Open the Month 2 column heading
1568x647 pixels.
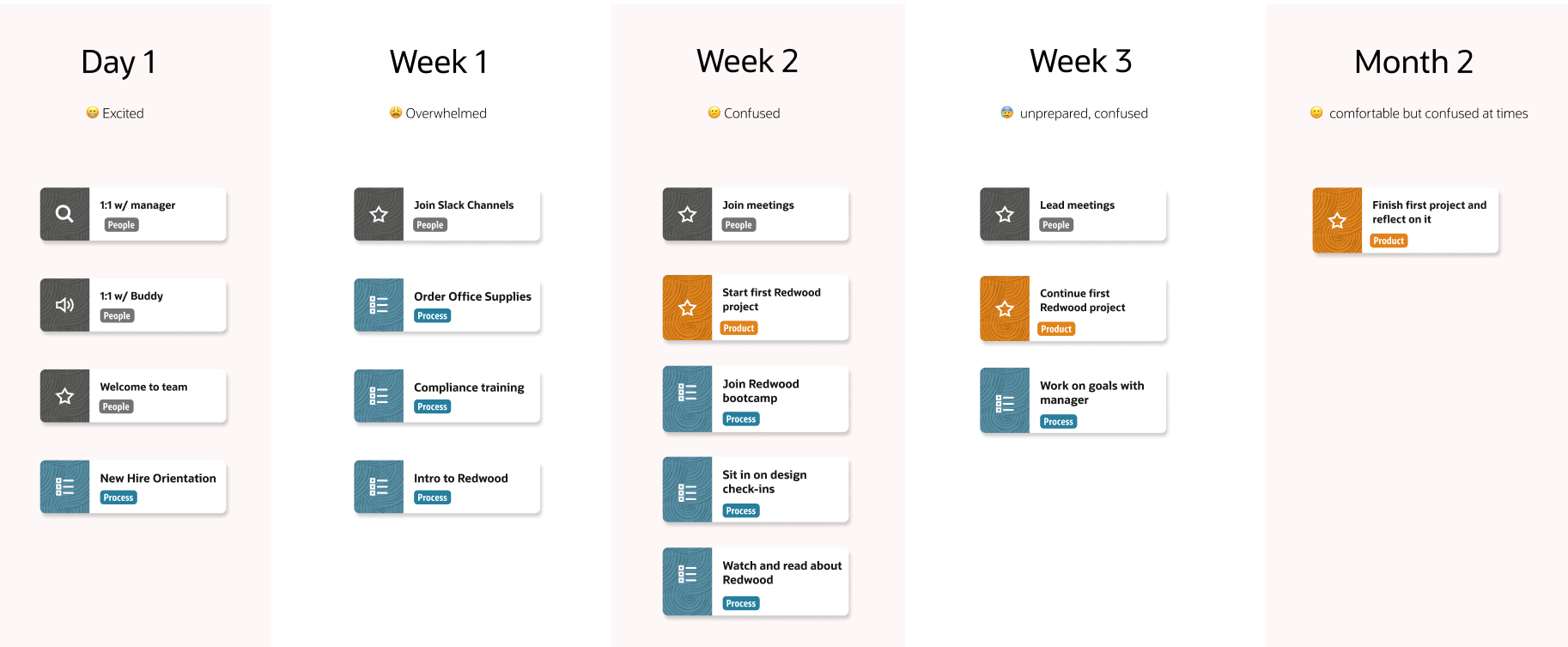pyautogui.click(x=1413, y=62)
